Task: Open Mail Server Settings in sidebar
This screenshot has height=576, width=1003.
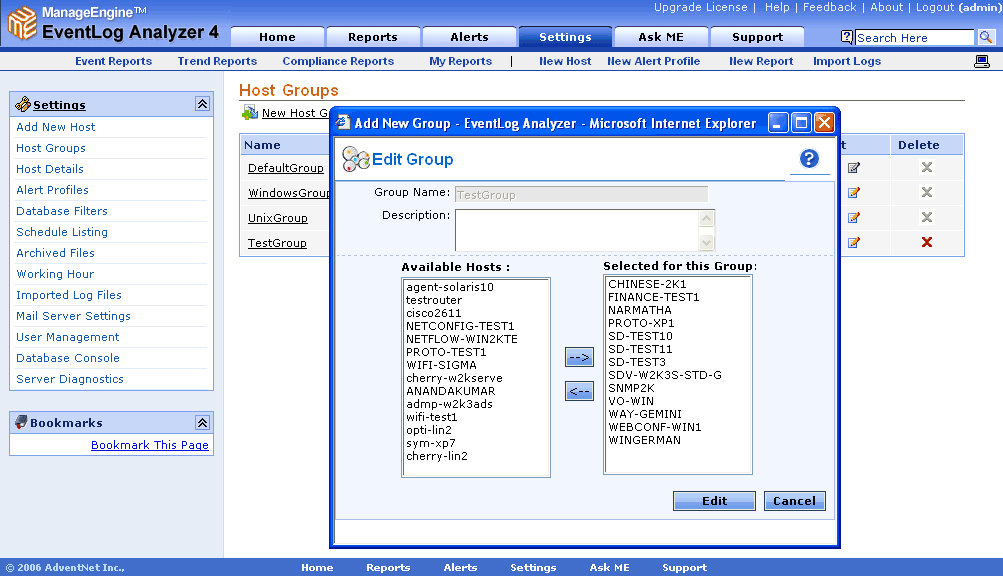Action: click(x=74, y=316)
